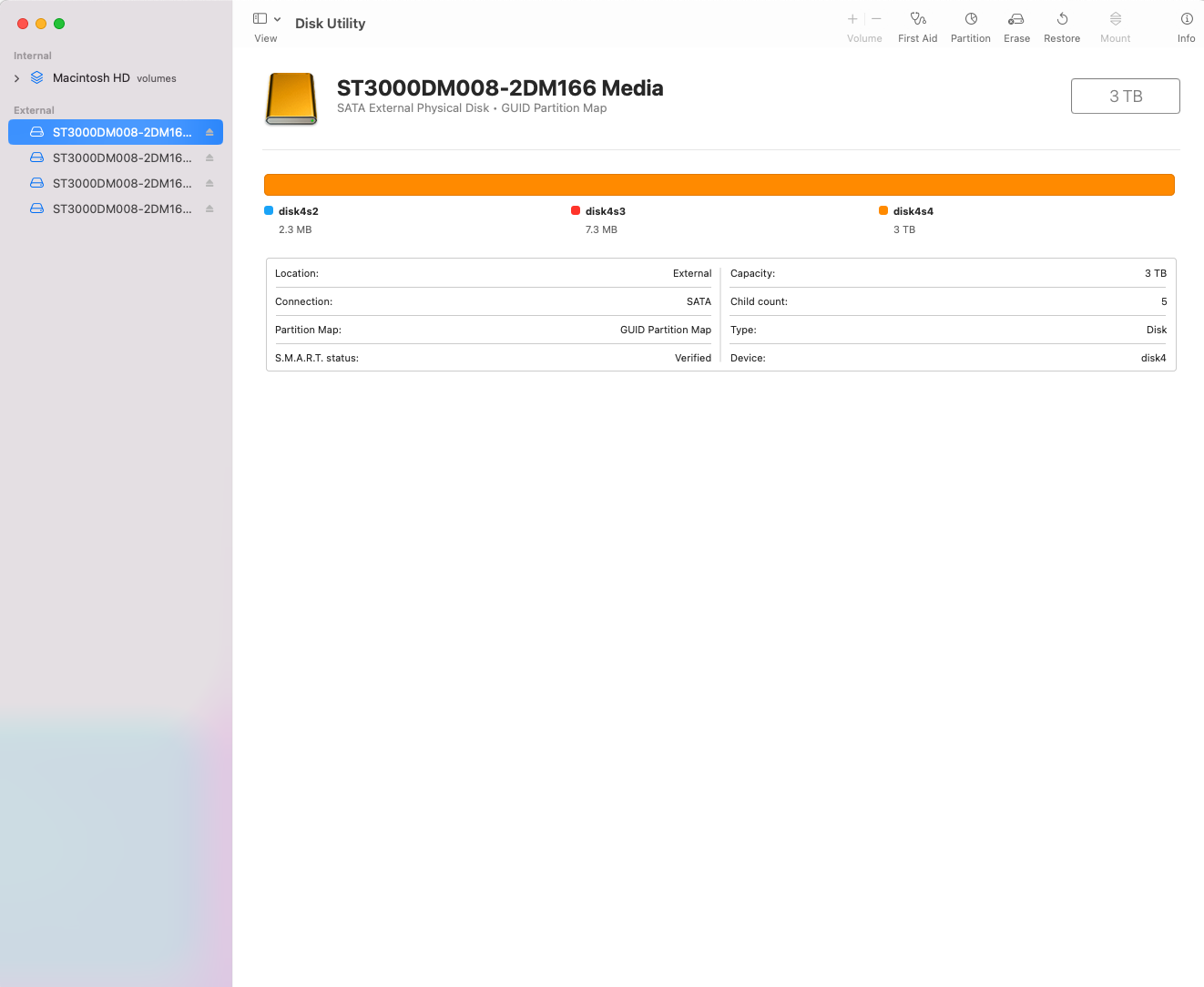Click the 'Connection:' field label
The height and width of the screenshot is (987, 1204).
pyautogui.click(x=304, y=301)
